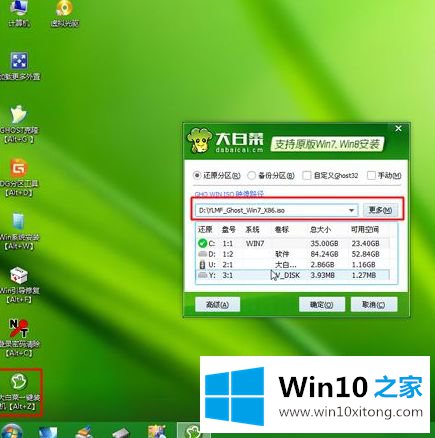Screen dimensions: 435x438
Task: Click the green checkmark on the C: row
Action: [x=202, y=243]
